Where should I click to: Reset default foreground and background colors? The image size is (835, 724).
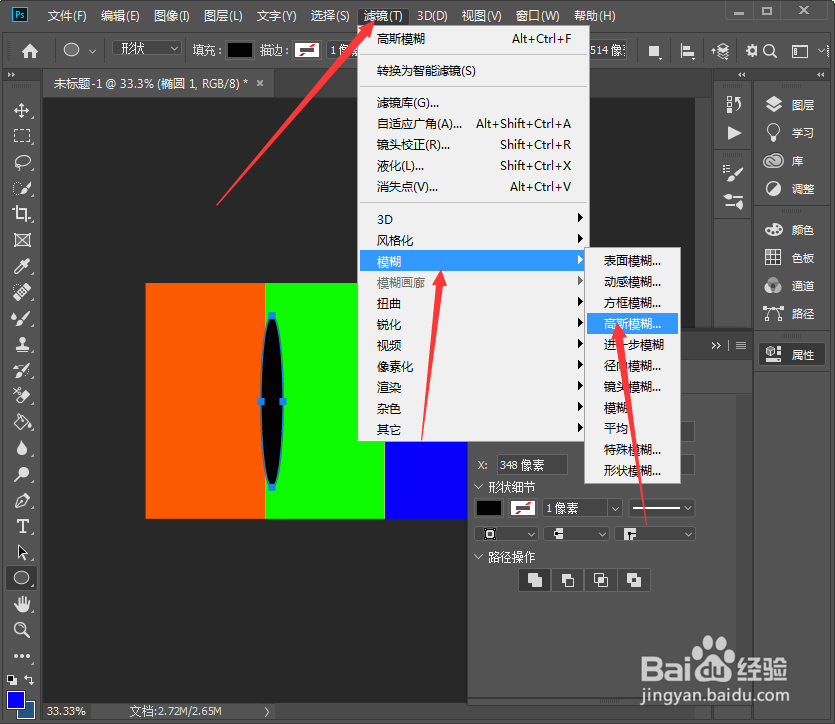click(x=12, y=680)
